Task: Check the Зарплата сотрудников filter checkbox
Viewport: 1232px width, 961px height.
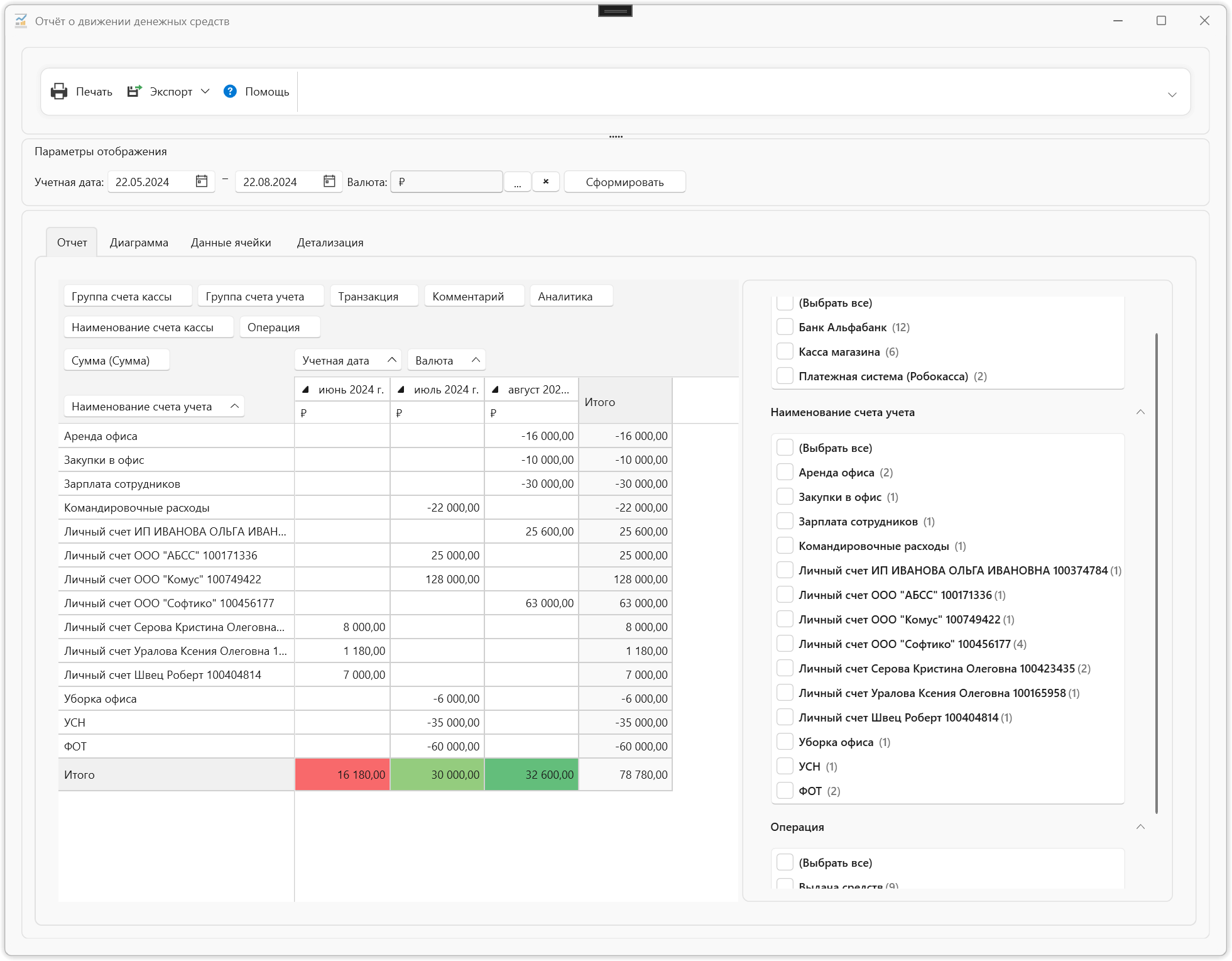Action: [785, 521]
